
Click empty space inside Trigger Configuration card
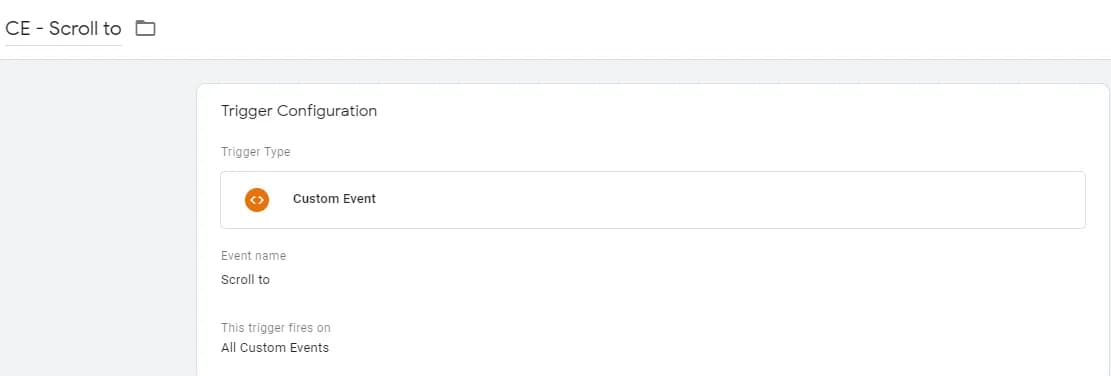pyautogui.click(x=709, y=304)
